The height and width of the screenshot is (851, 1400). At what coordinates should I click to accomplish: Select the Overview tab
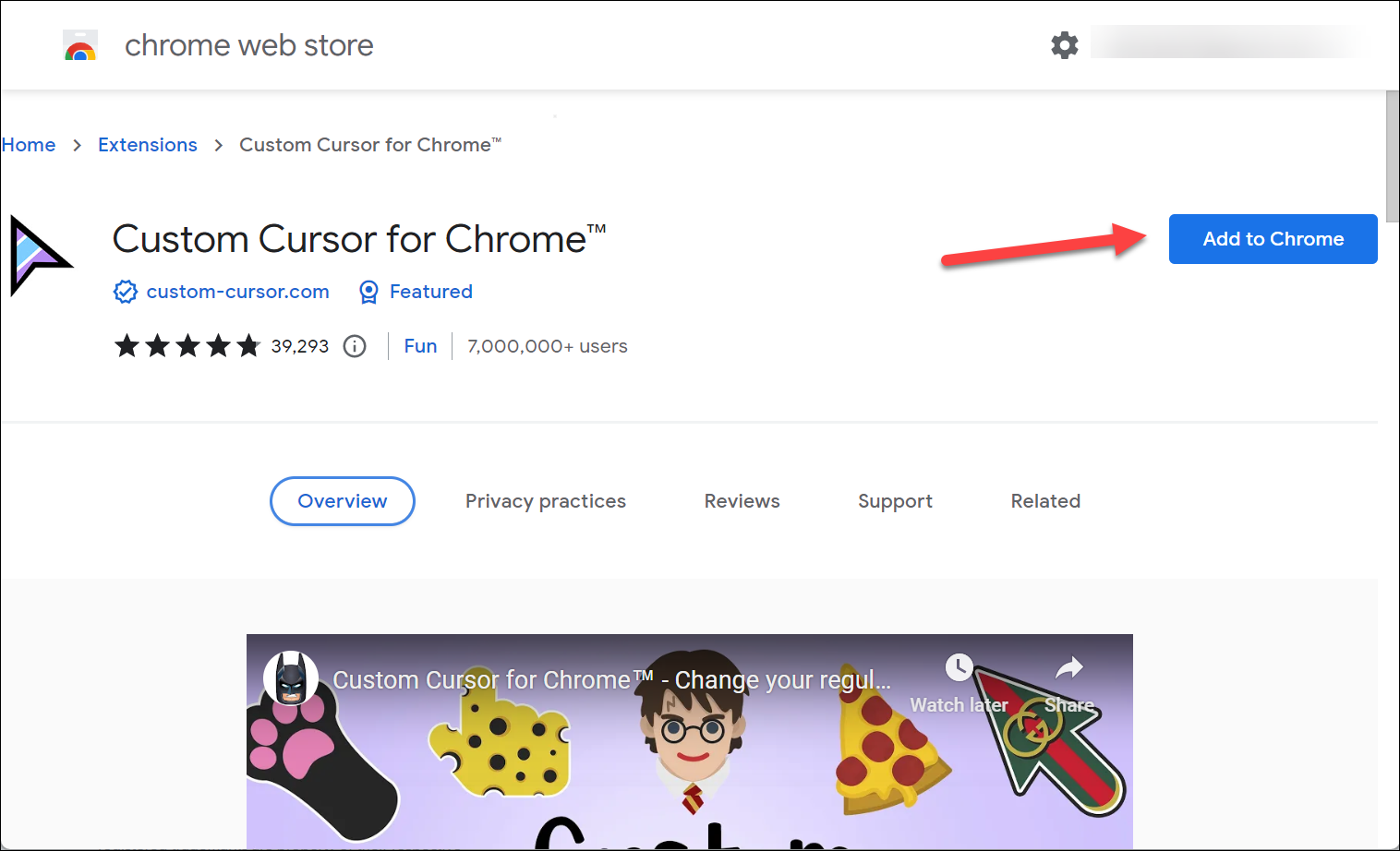tap(342, 501)
